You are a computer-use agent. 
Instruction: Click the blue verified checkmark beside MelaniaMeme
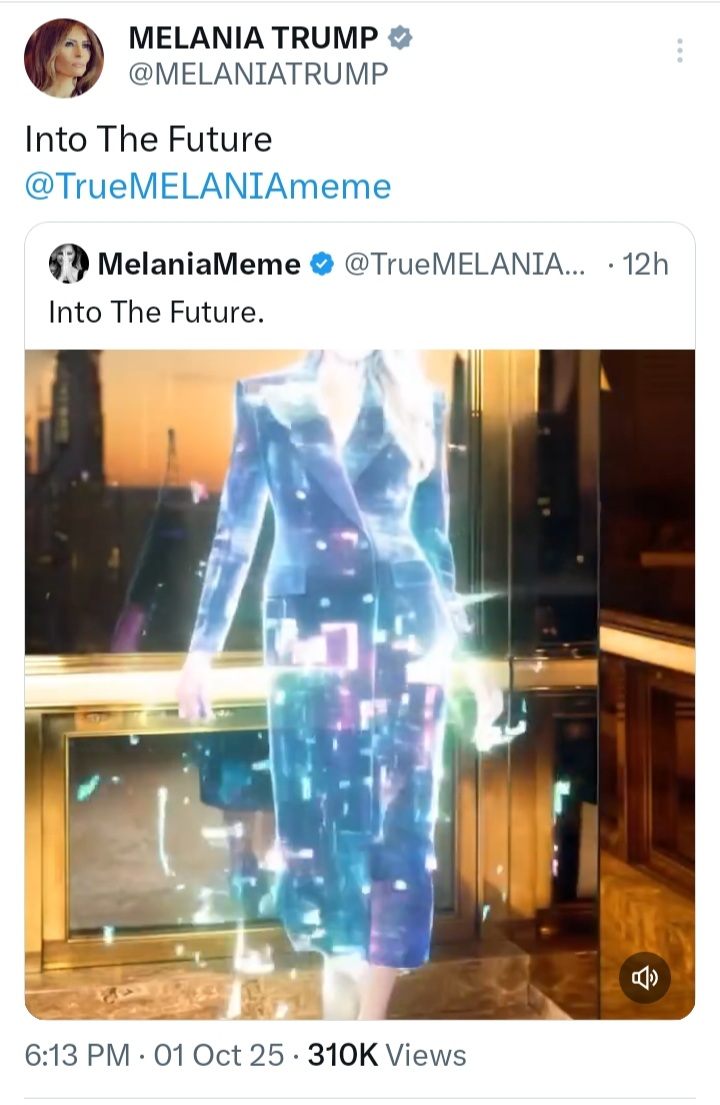[322, 264]
